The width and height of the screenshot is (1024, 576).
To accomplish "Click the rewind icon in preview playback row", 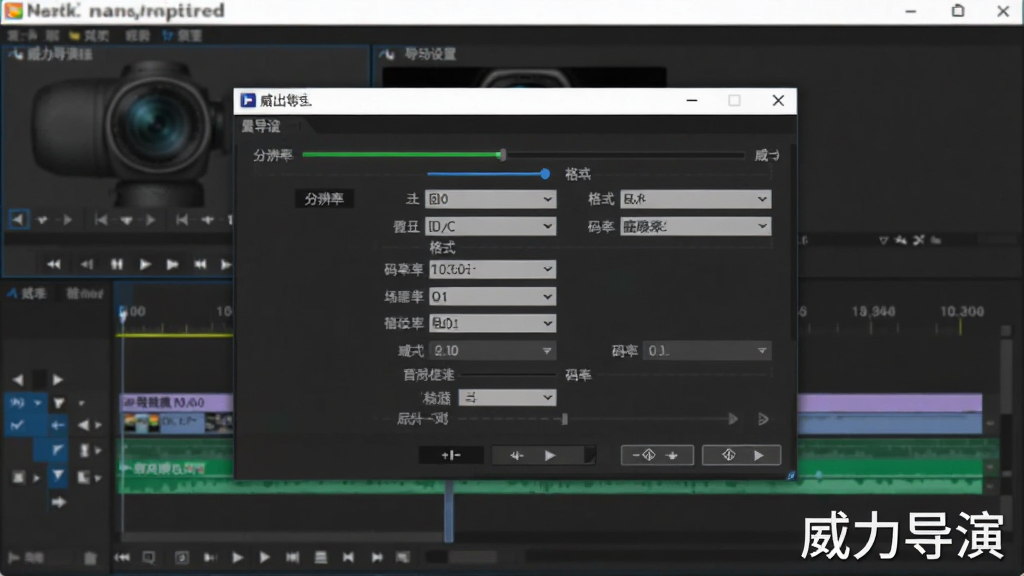I will (54, 264).
